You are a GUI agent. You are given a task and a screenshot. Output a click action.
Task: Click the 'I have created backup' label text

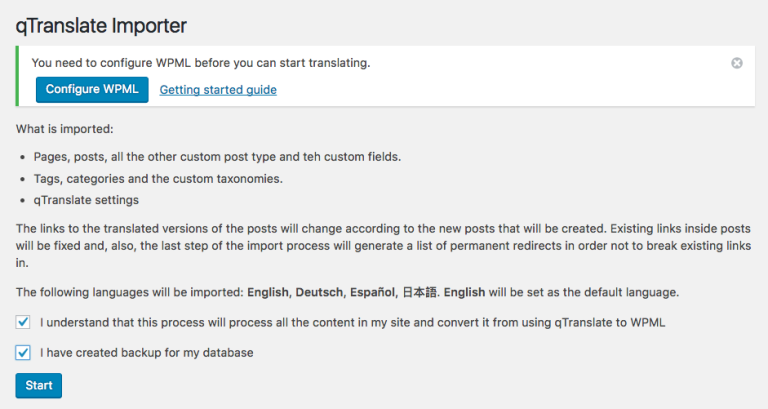(x=146, y=353)
